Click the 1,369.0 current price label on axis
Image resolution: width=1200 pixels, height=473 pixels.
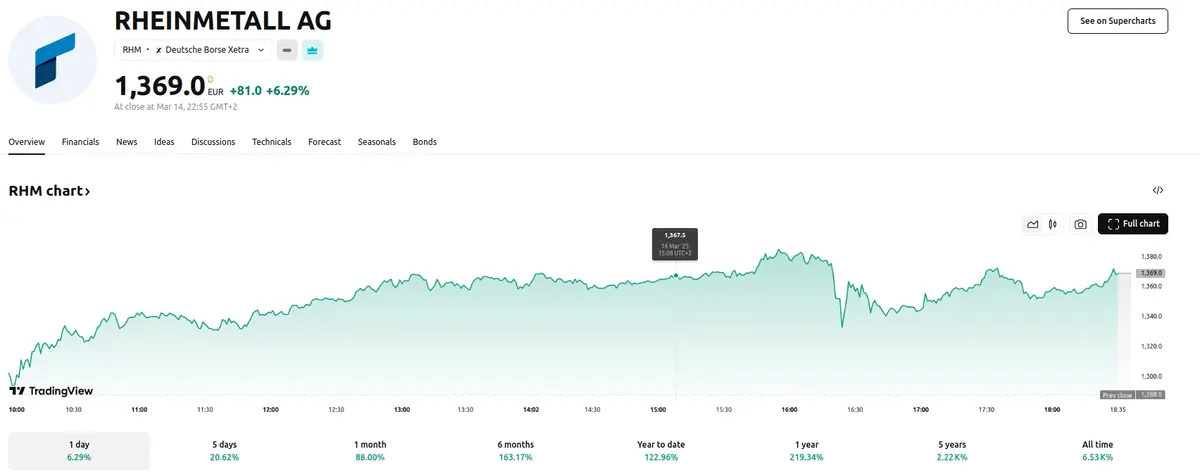click(1149, 272)
